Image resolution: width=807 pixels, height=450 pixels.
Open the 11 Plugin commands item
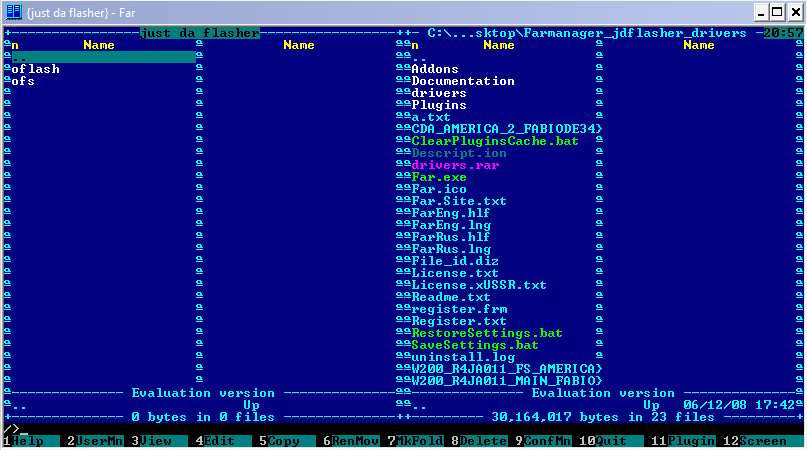click(x=686, y=441)
